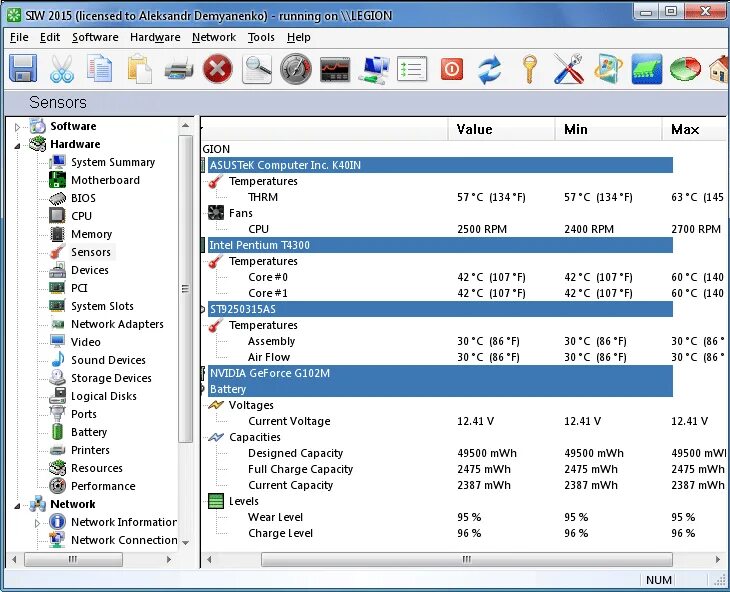Select CPU in the Hardware tree

[81, 216]
